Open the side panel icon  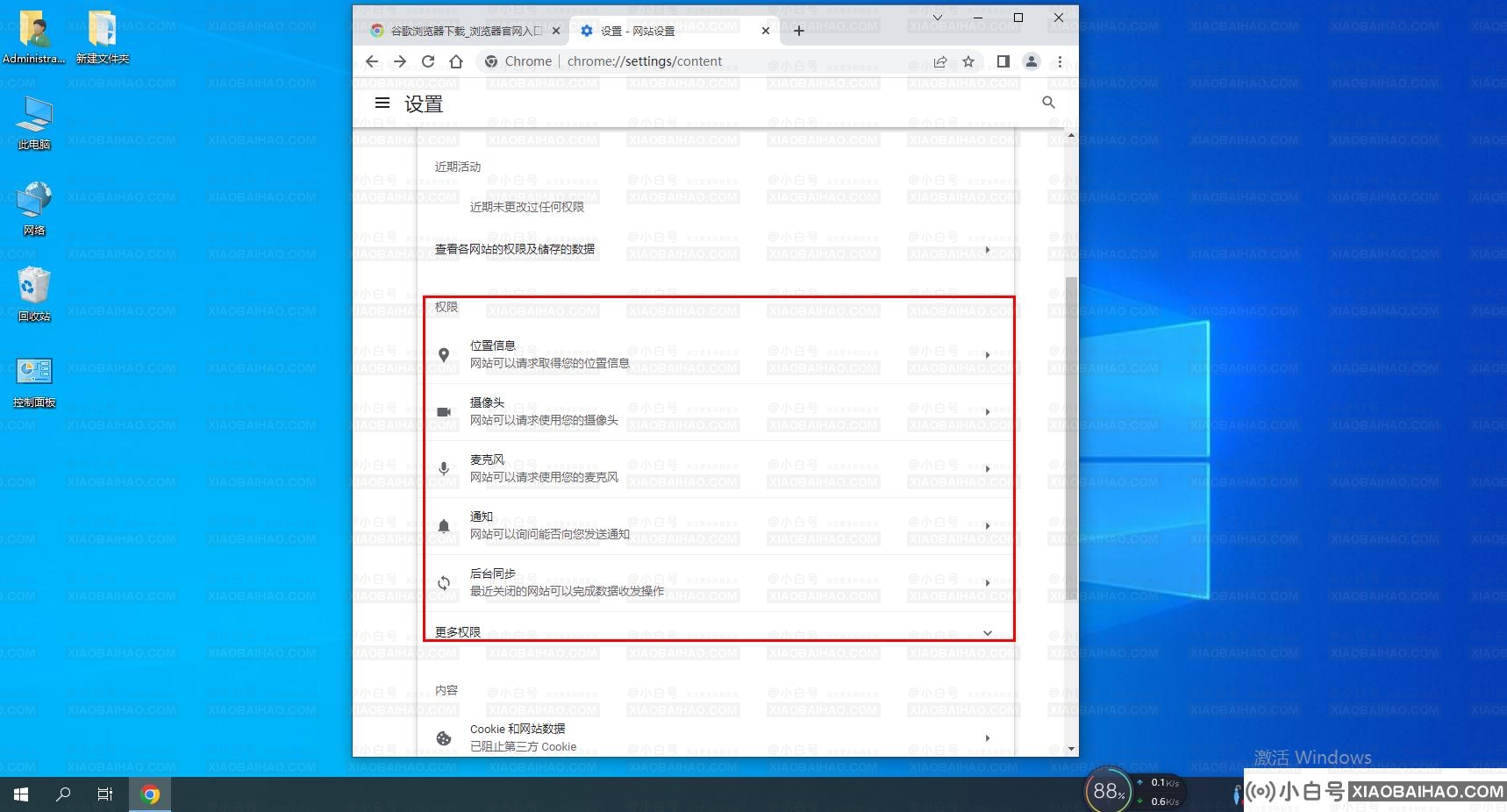coord(1003,61)
